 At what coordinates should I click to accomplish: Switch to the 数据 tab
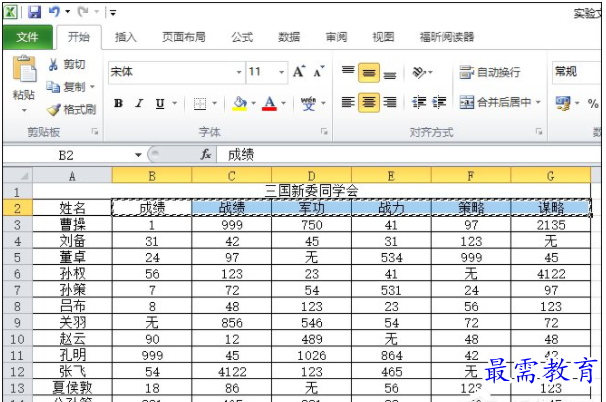tap(289, 37)
